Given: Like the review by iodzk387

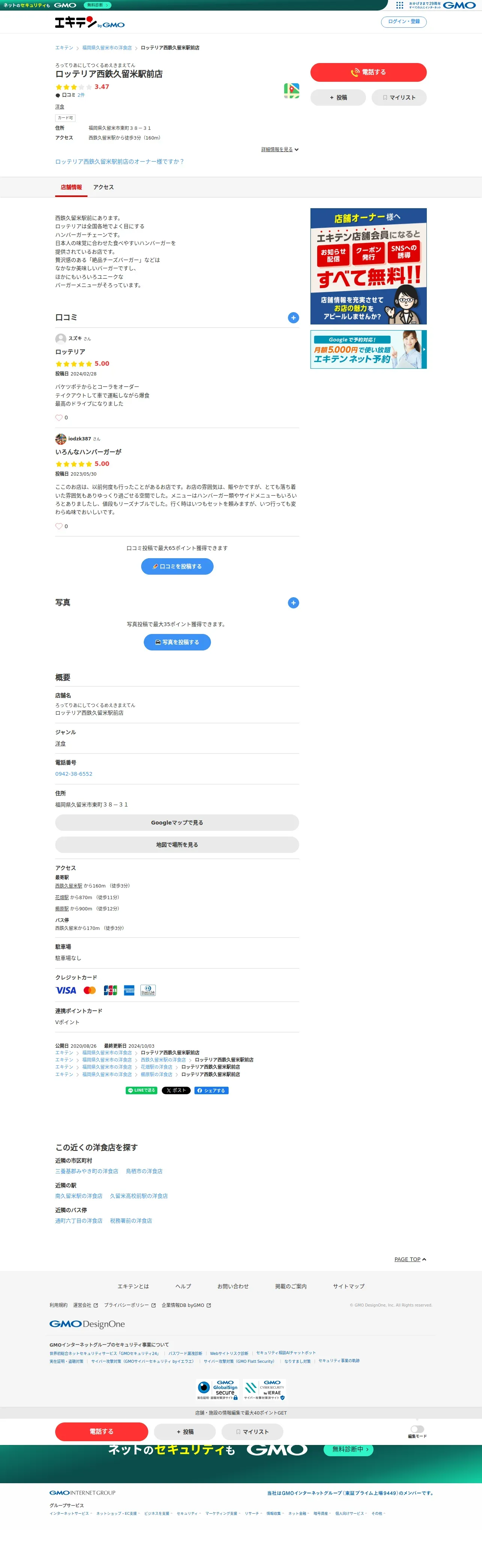Looking at the screenshot, I should pos(59,527).
